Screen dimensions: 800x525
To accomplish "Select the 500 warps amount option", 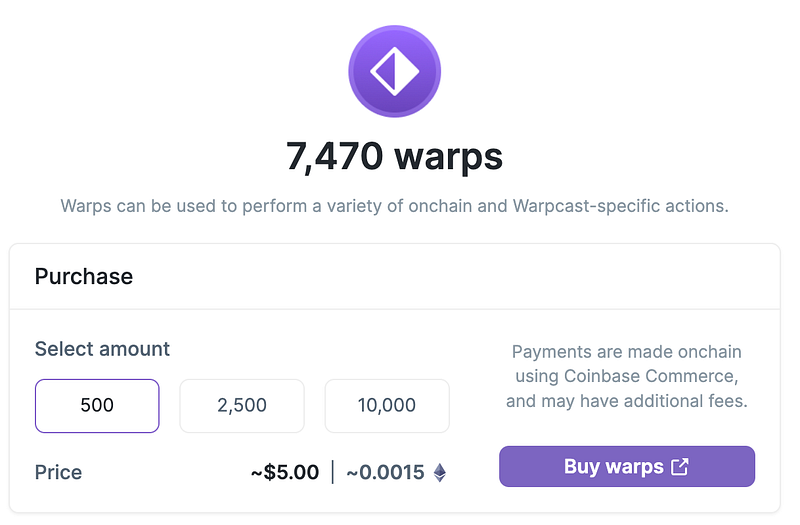I will click(x=97, y=406).
